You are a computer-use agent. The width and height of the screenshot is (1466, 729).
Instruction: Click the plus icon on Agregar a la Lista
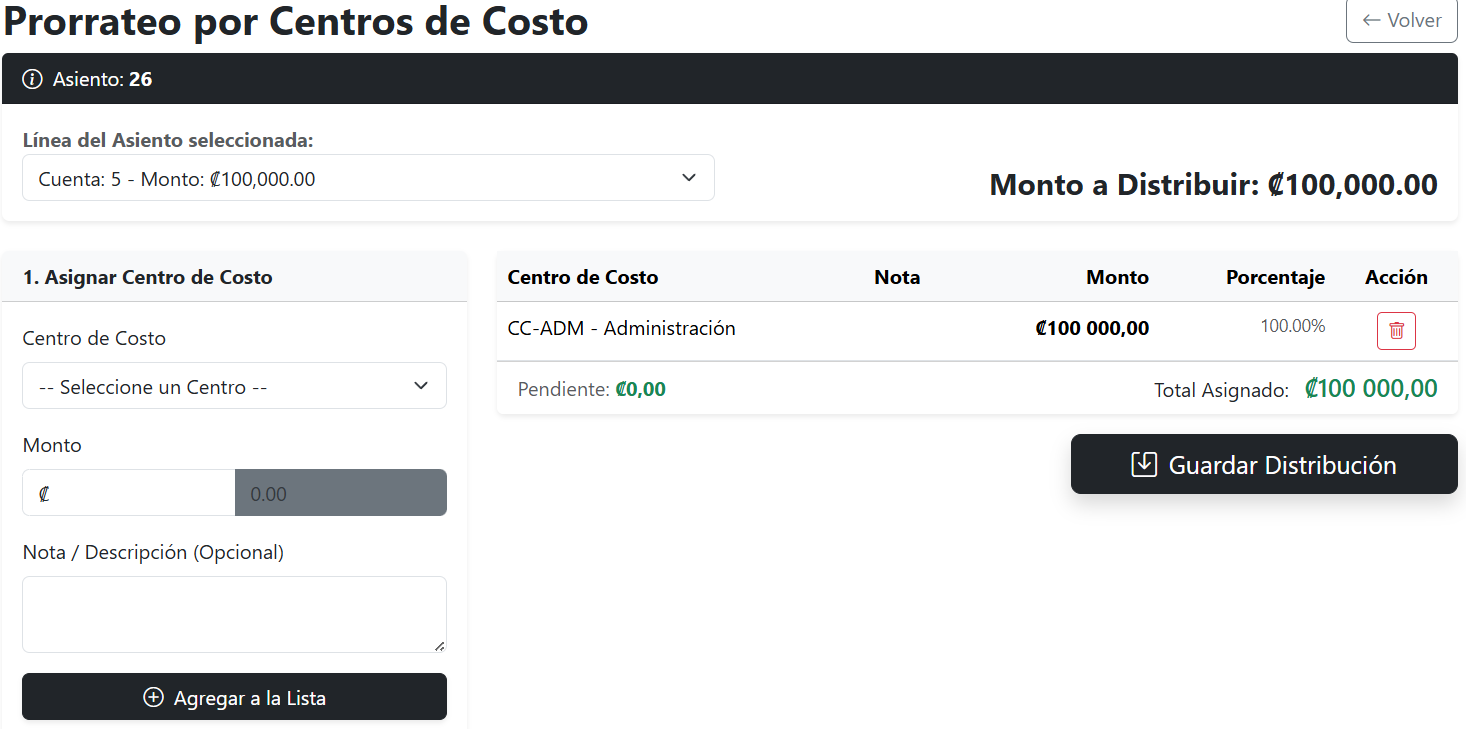153,697
